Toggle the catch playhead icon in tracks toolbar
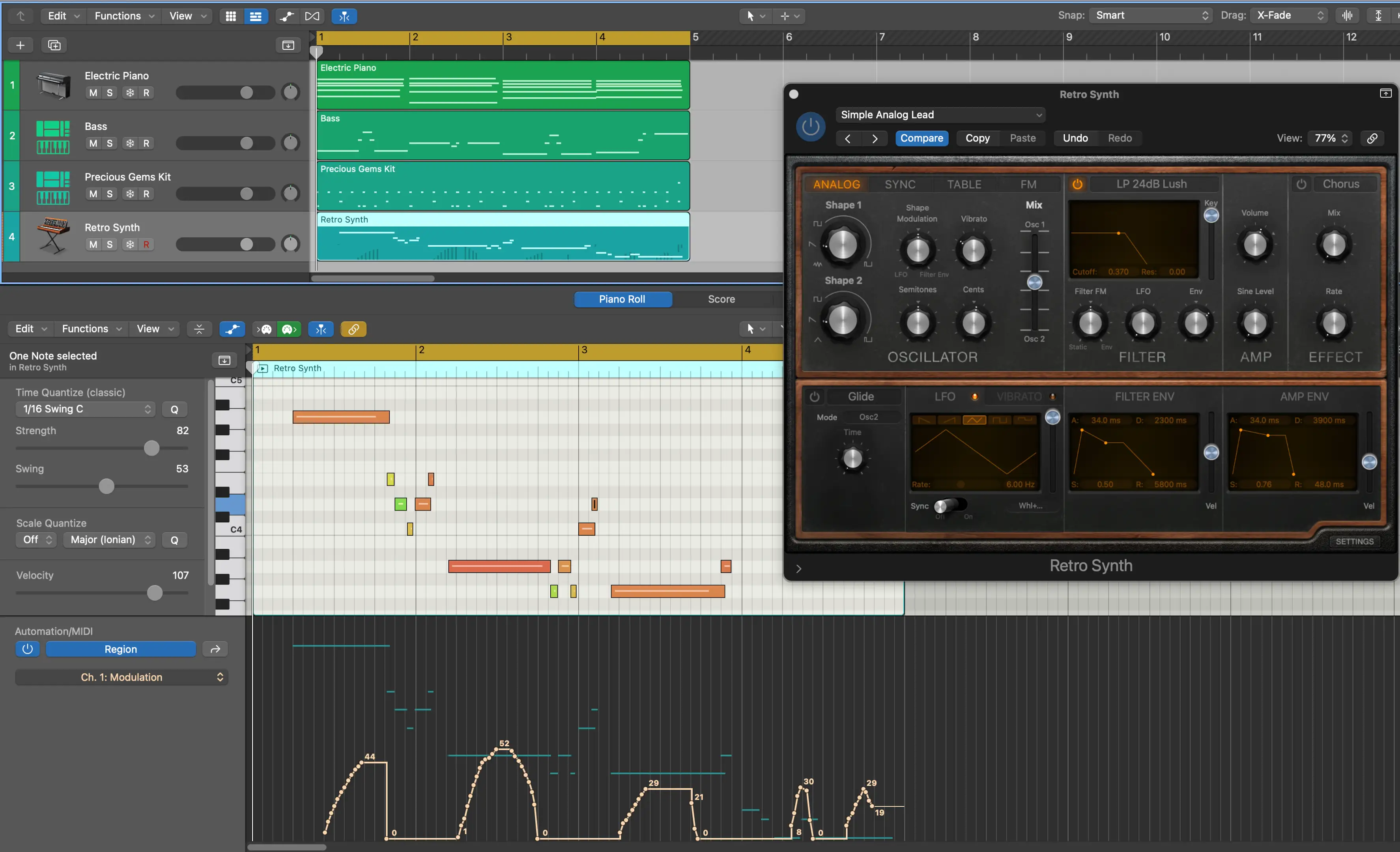Screen dimensions: 1400x852 [x=344, y=16]
